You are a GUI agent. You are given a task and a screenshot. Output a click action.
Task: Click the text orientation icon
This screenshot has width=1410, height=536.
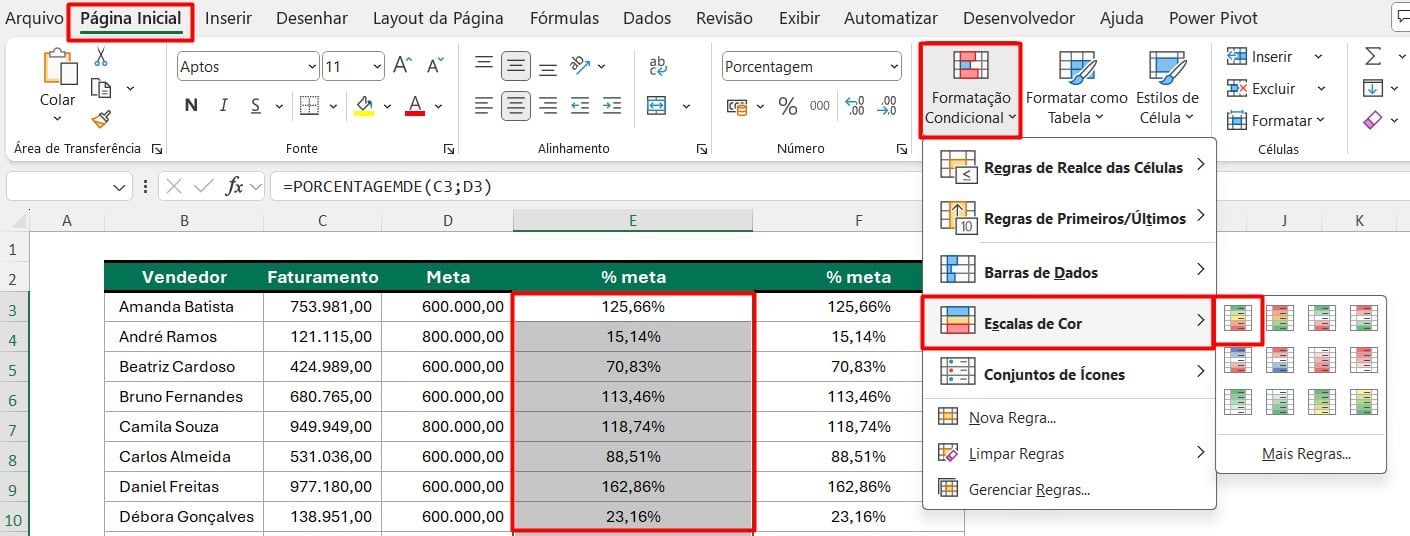581,66
